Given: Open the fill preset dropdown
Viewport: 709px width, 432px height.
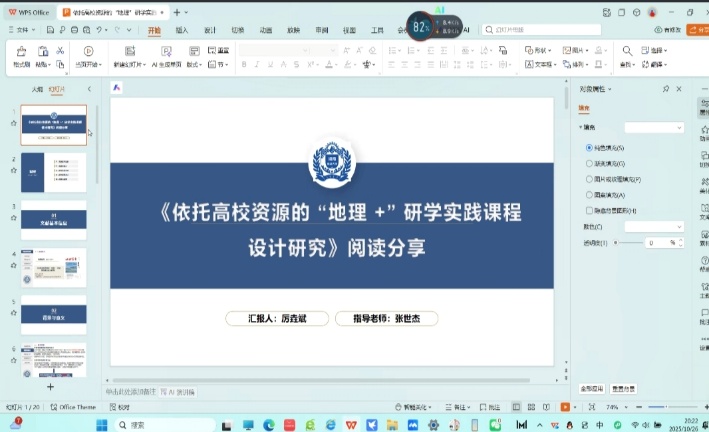Looking at the screenshot, I should point(654,128).
